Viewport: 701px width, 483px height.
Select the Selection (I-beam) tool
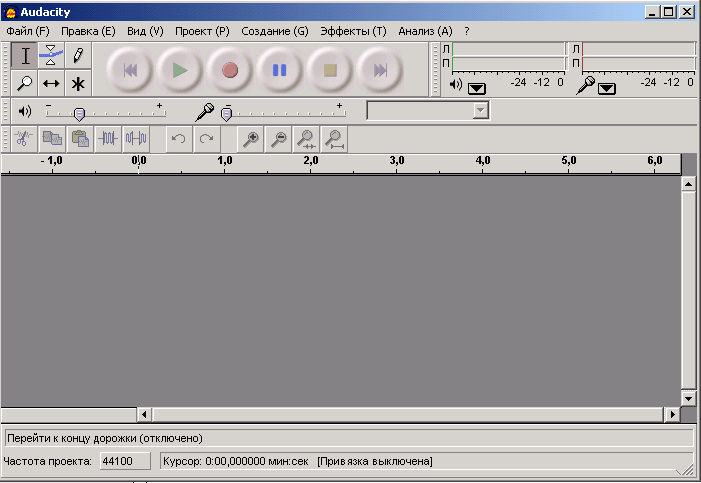[25, 56]
